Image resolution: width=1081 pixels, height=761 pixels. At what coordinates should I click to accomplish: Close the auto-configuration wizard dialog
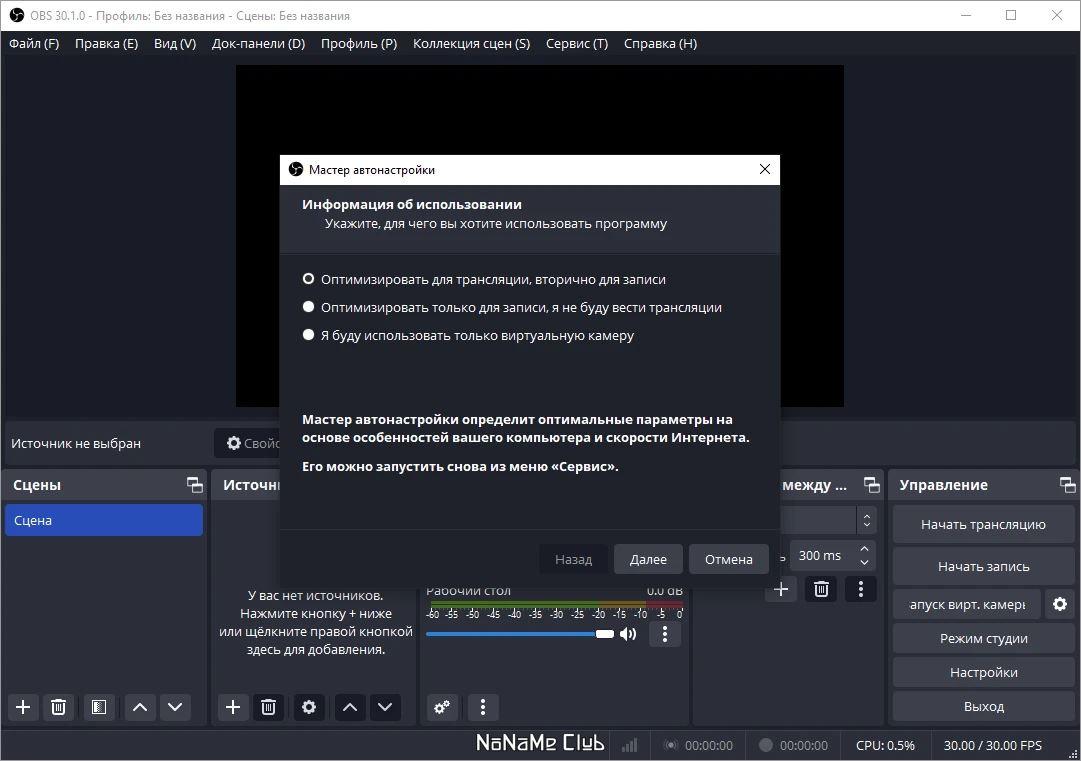(x=765, y=170)
